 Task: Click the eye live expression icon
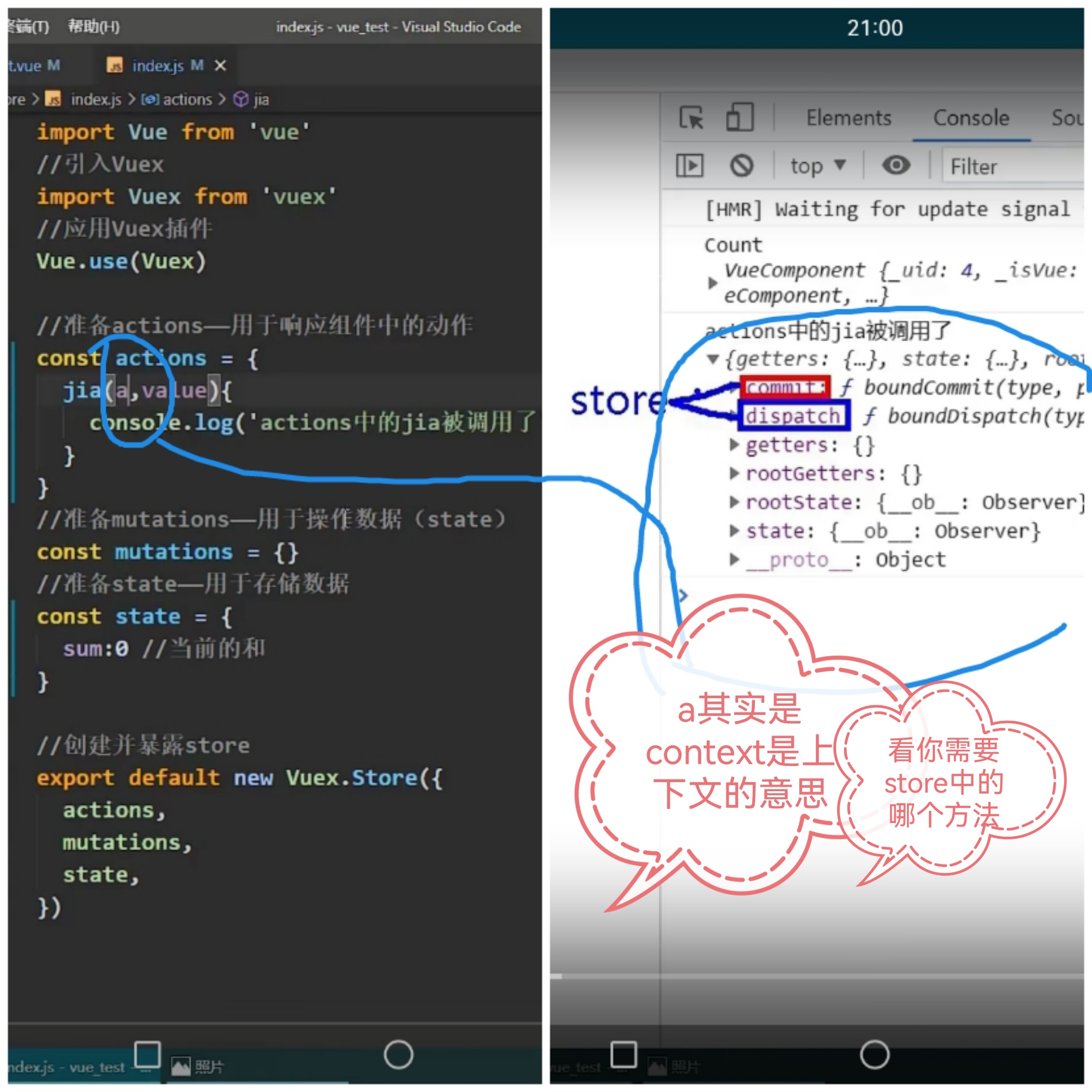[x=896, y=166]
